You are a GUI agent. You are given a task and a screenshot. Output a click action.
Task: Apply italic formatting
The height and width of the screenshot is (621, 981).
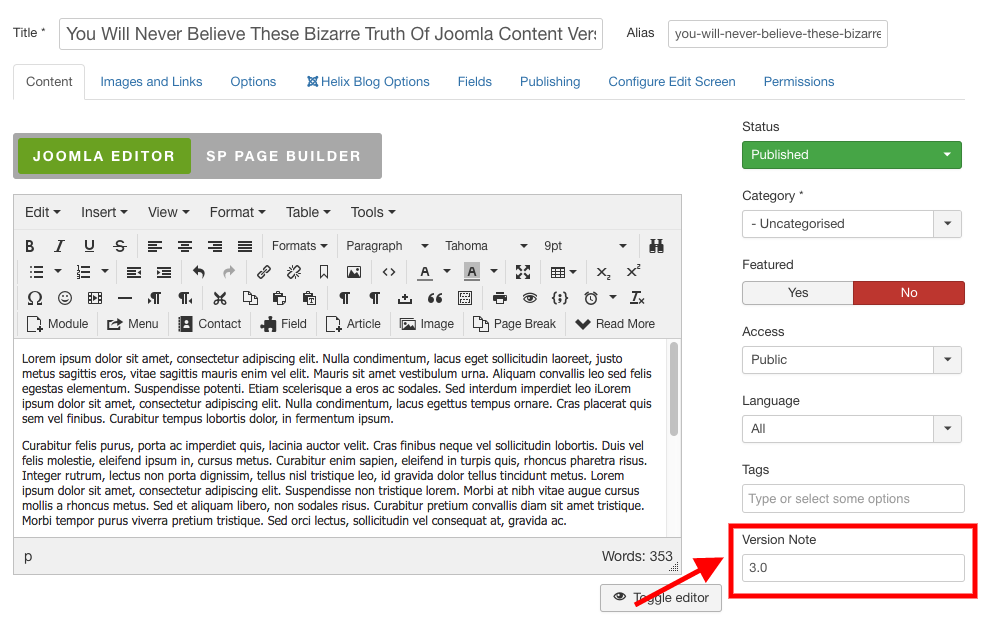[x=58, y=245]
